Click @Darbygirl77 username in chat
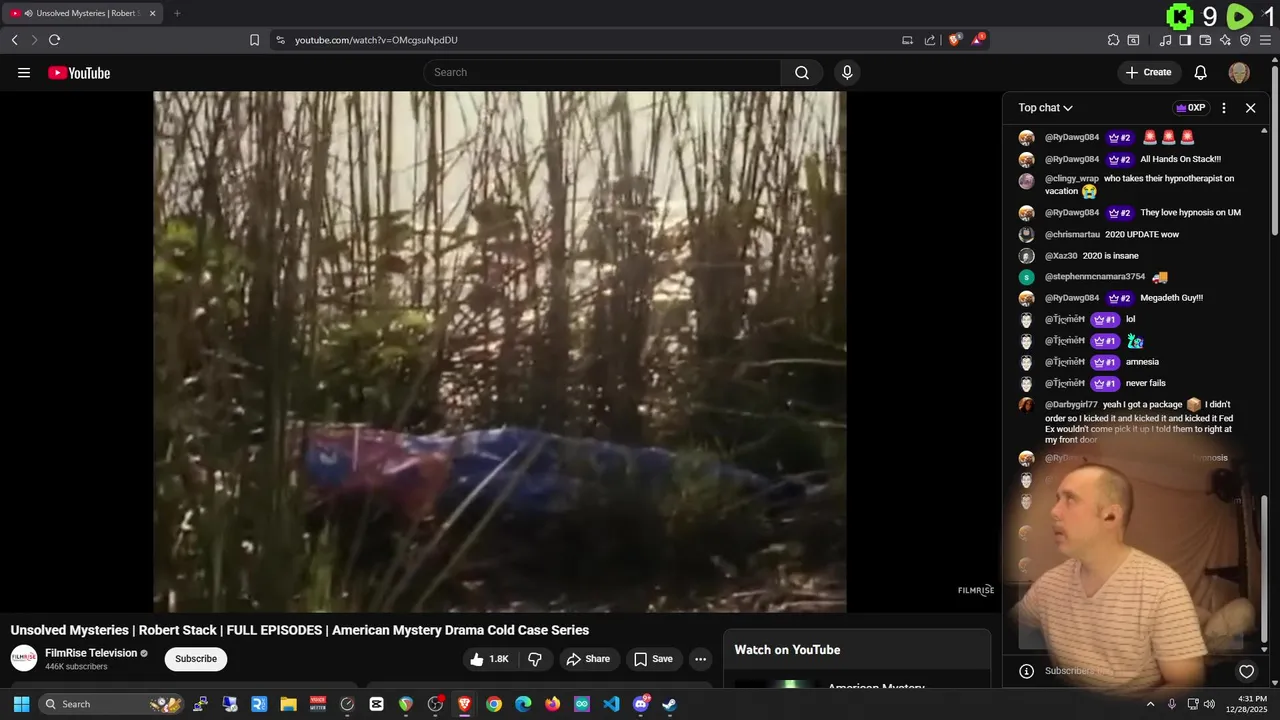 1071,405
